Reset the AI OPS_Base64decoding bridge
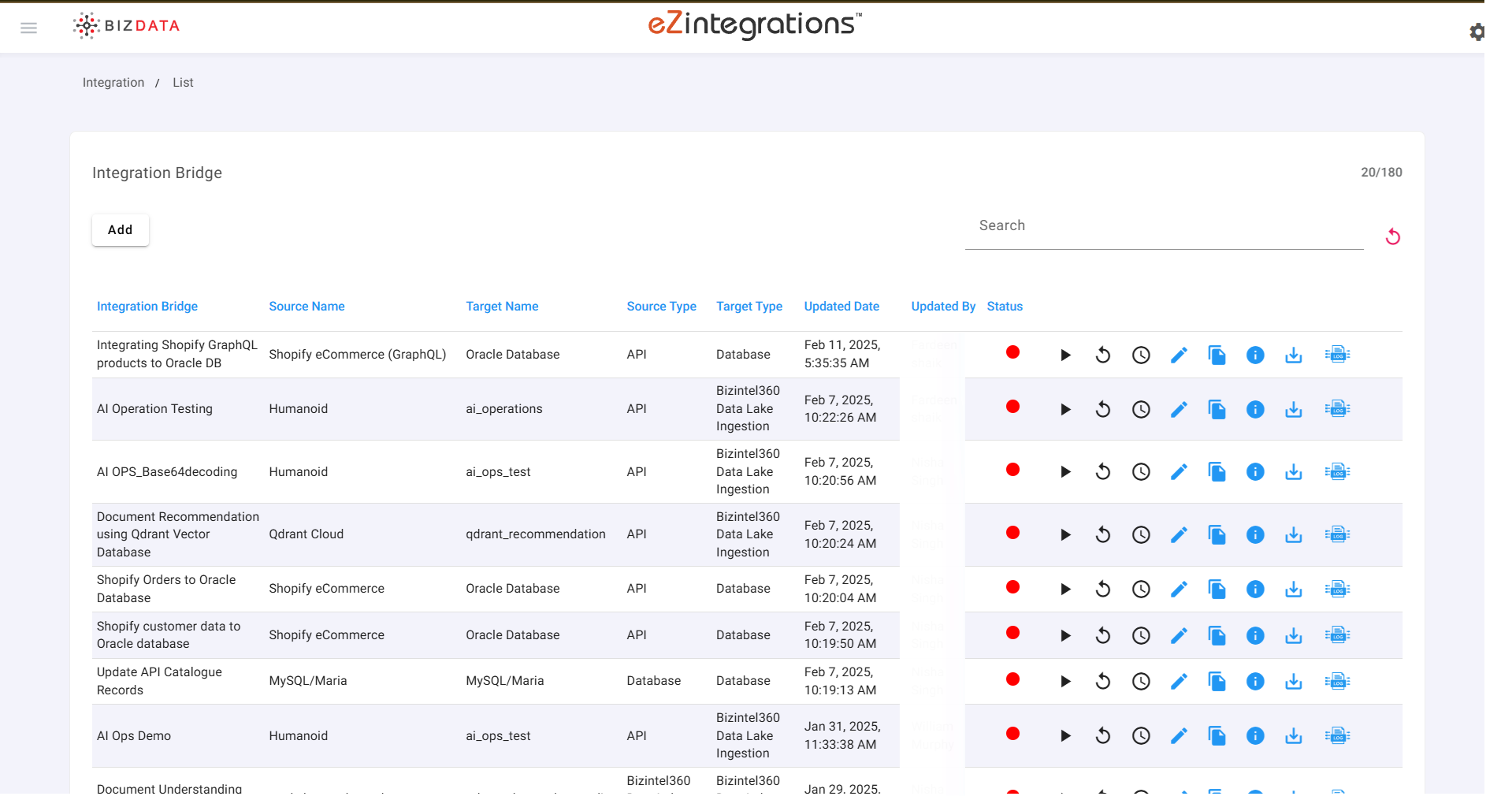Viewport: 1512px width, 811px height. (x=1103, y=471)
